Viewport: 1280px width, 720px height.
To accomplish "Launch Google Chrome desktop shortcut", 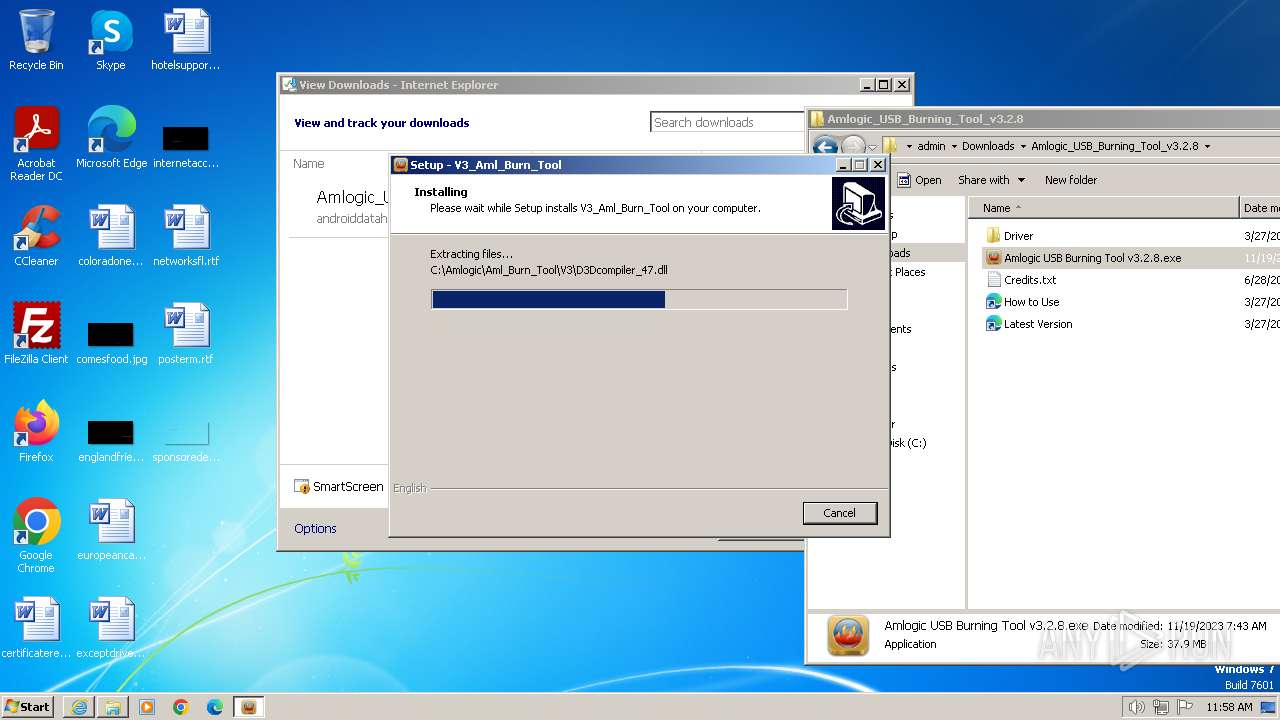I will click(36, 536).
